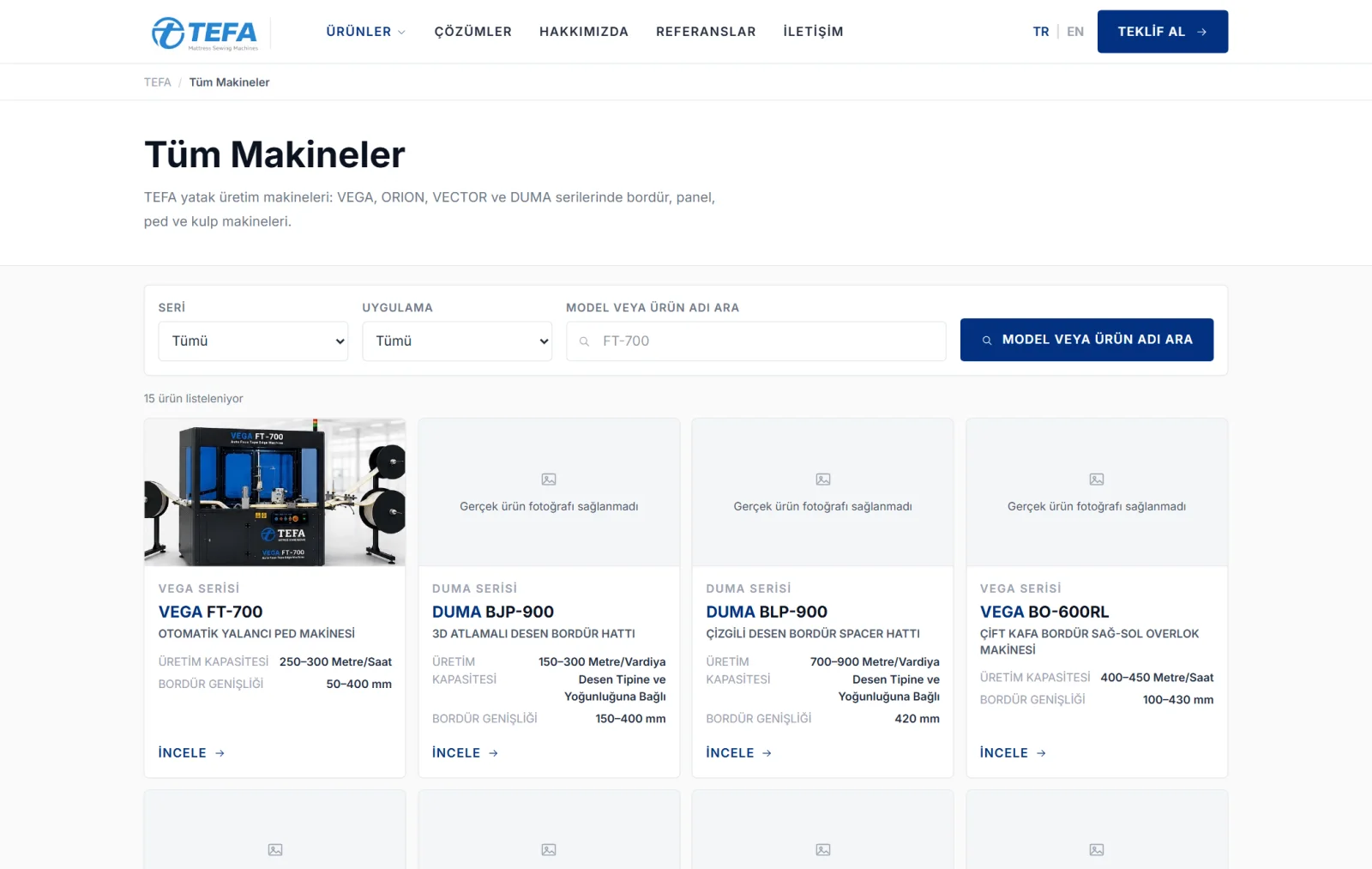
Task: Open the VEGA FT-700 product title
Action: (x=211, y=612)
